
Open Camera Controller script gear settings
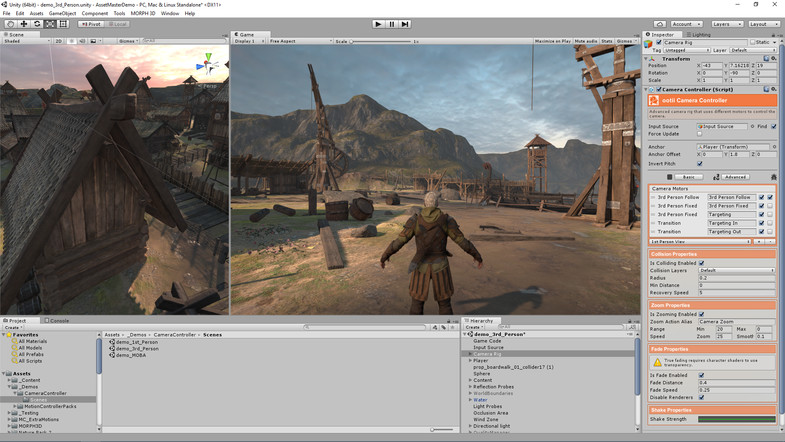click(x=773, y=89)
